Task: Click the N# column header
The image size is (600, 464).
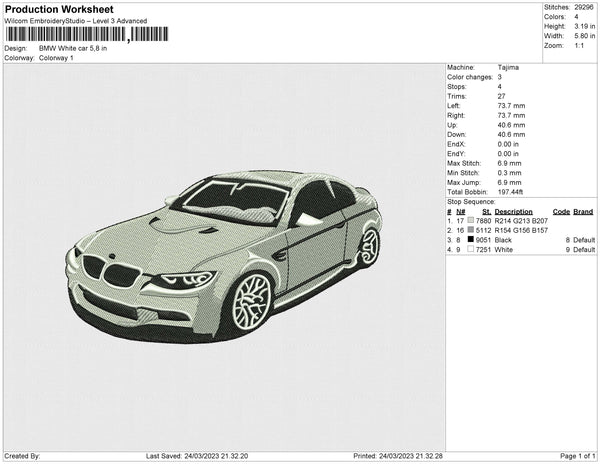Action: 461,212
